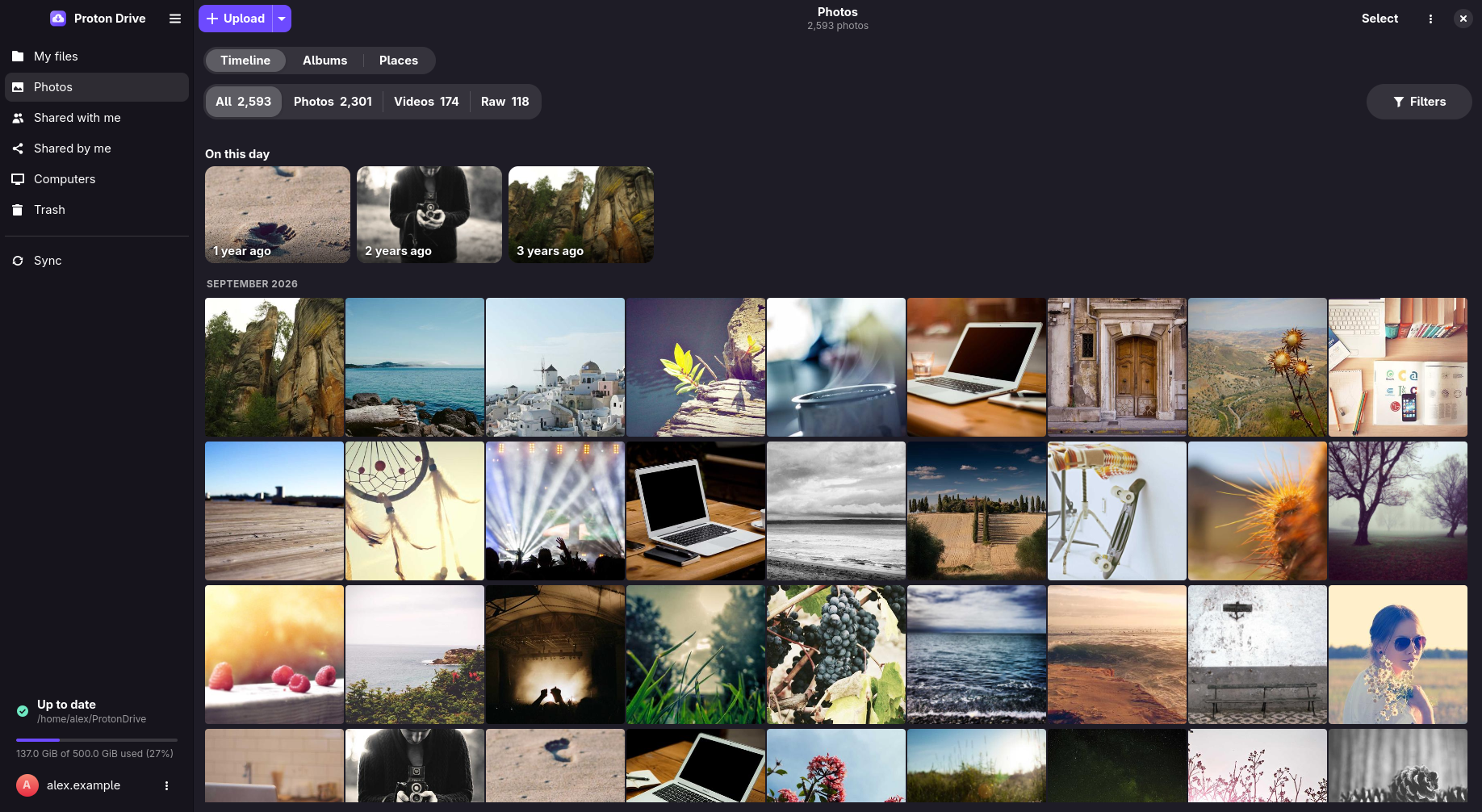1482x812 pixels.
Task: Click the /home/alex/ProtonDrive path
Action: [91, 719]
